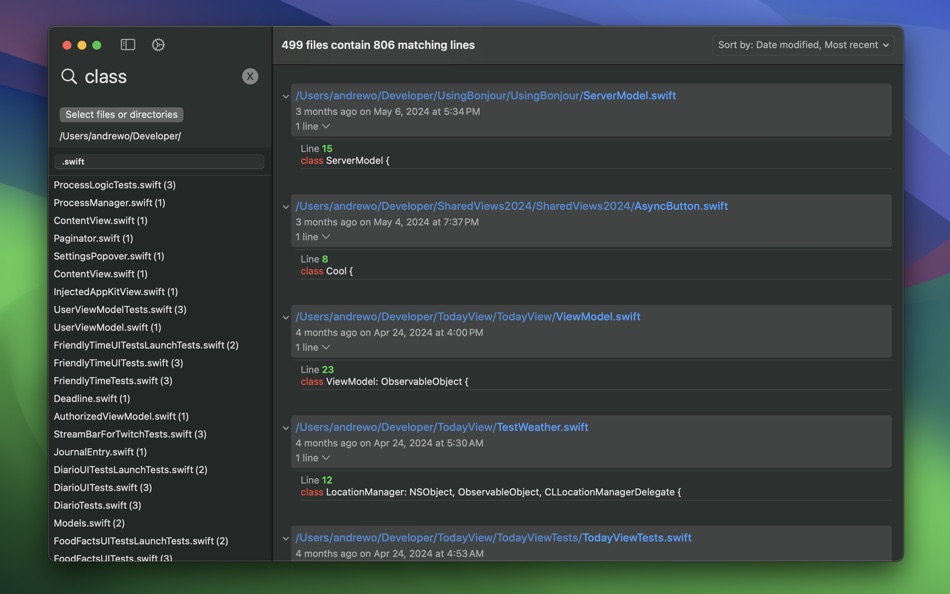Open the AsyncButton.swift file path link
950x594 pixels.
(x=511, y=206)
